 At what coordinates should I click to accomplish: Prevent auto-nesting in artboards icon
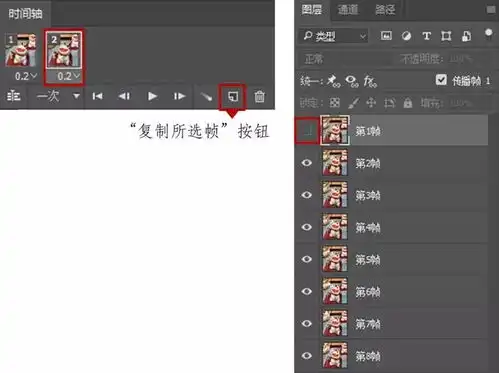389,103
